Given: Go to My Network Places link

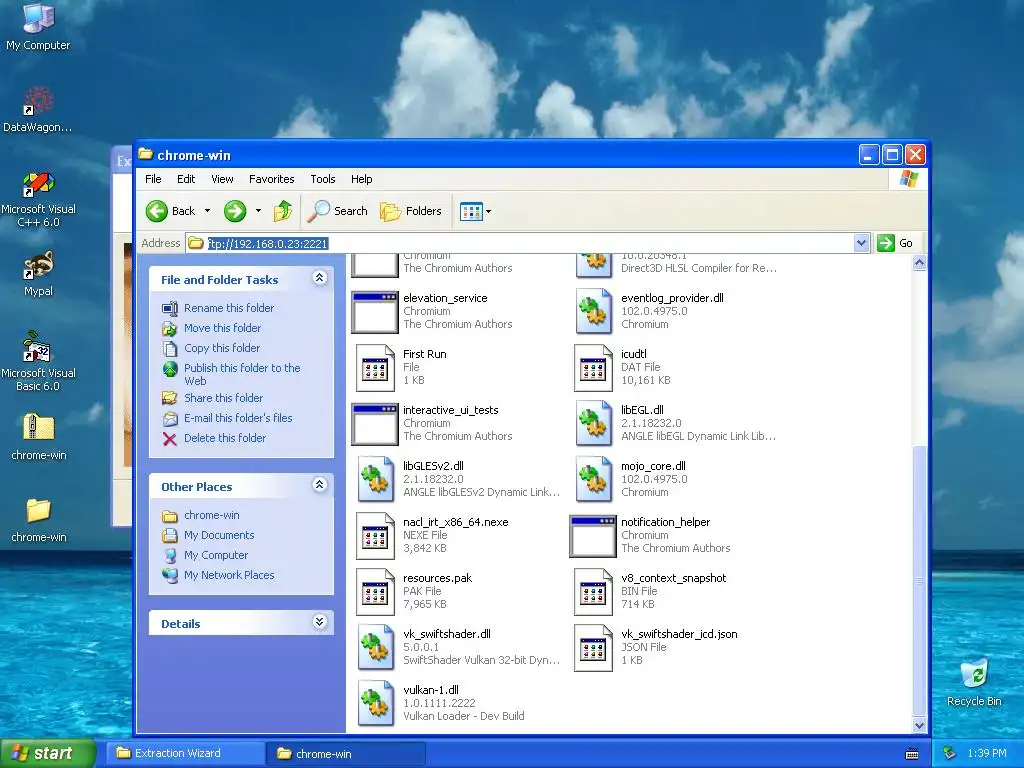Looking at the screenshot, I should tap(229, 575).
